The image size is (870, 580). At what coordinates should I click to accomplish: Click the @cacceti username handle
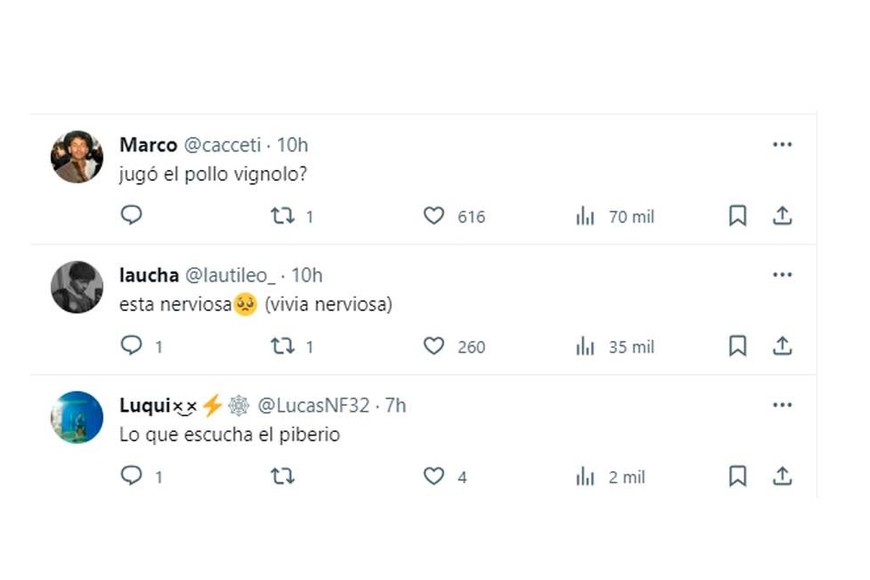point(223,145)
